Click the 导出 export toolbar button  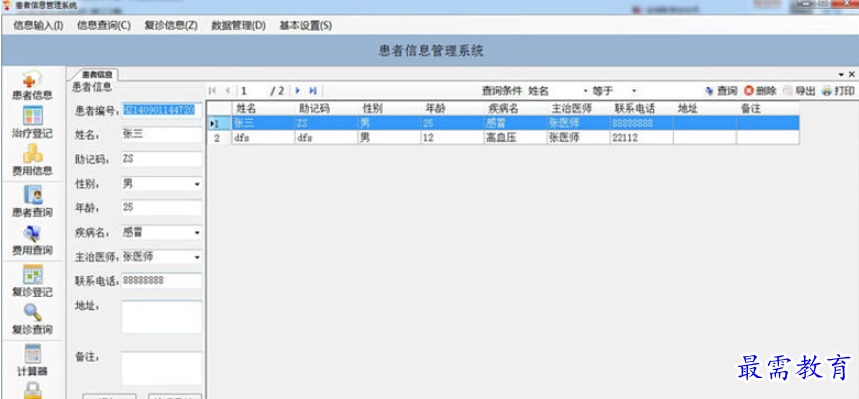(799, 91)
